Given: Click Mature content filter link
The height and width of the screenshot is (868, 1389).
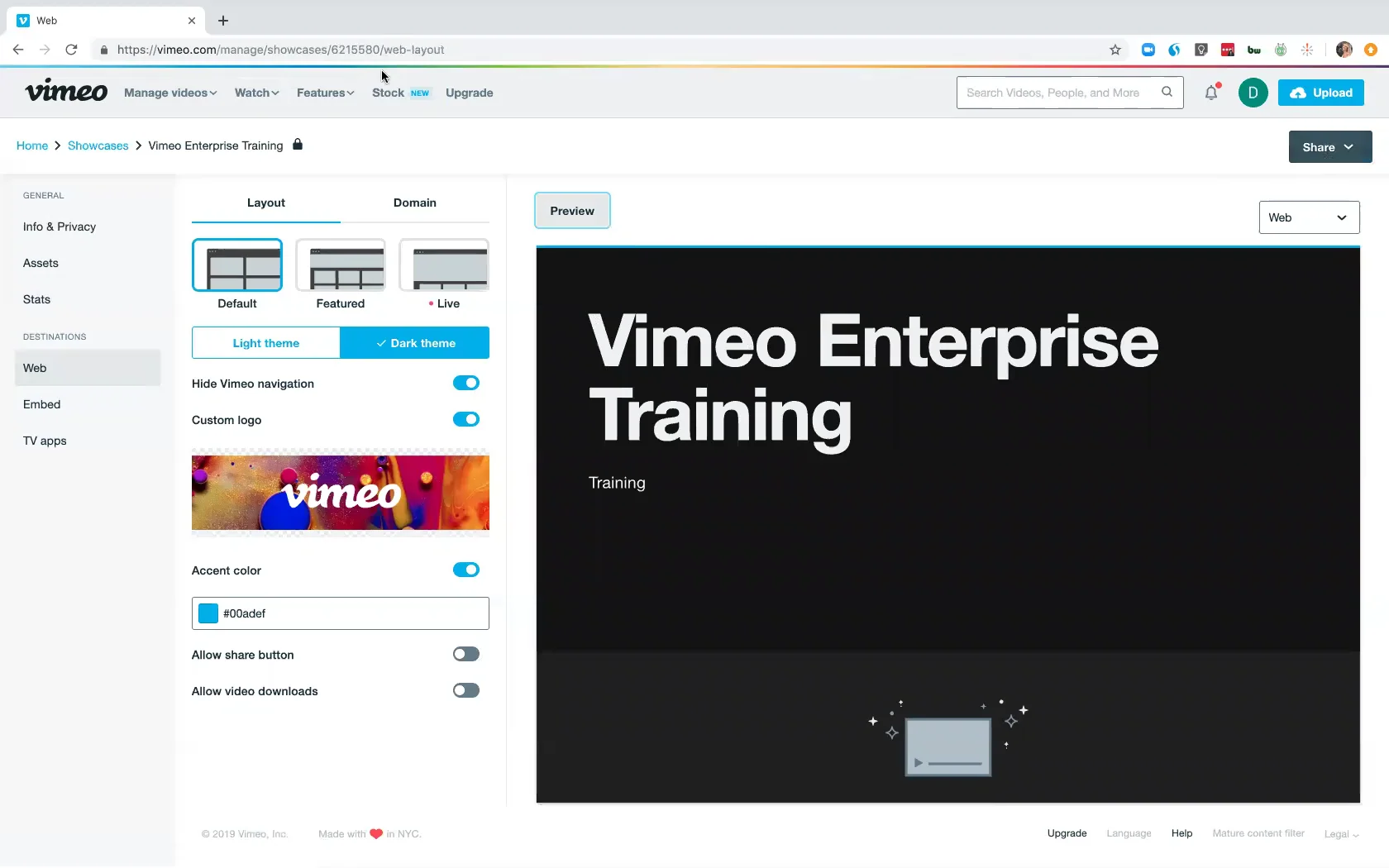Looking at the screenshot, I should 1258,833.
